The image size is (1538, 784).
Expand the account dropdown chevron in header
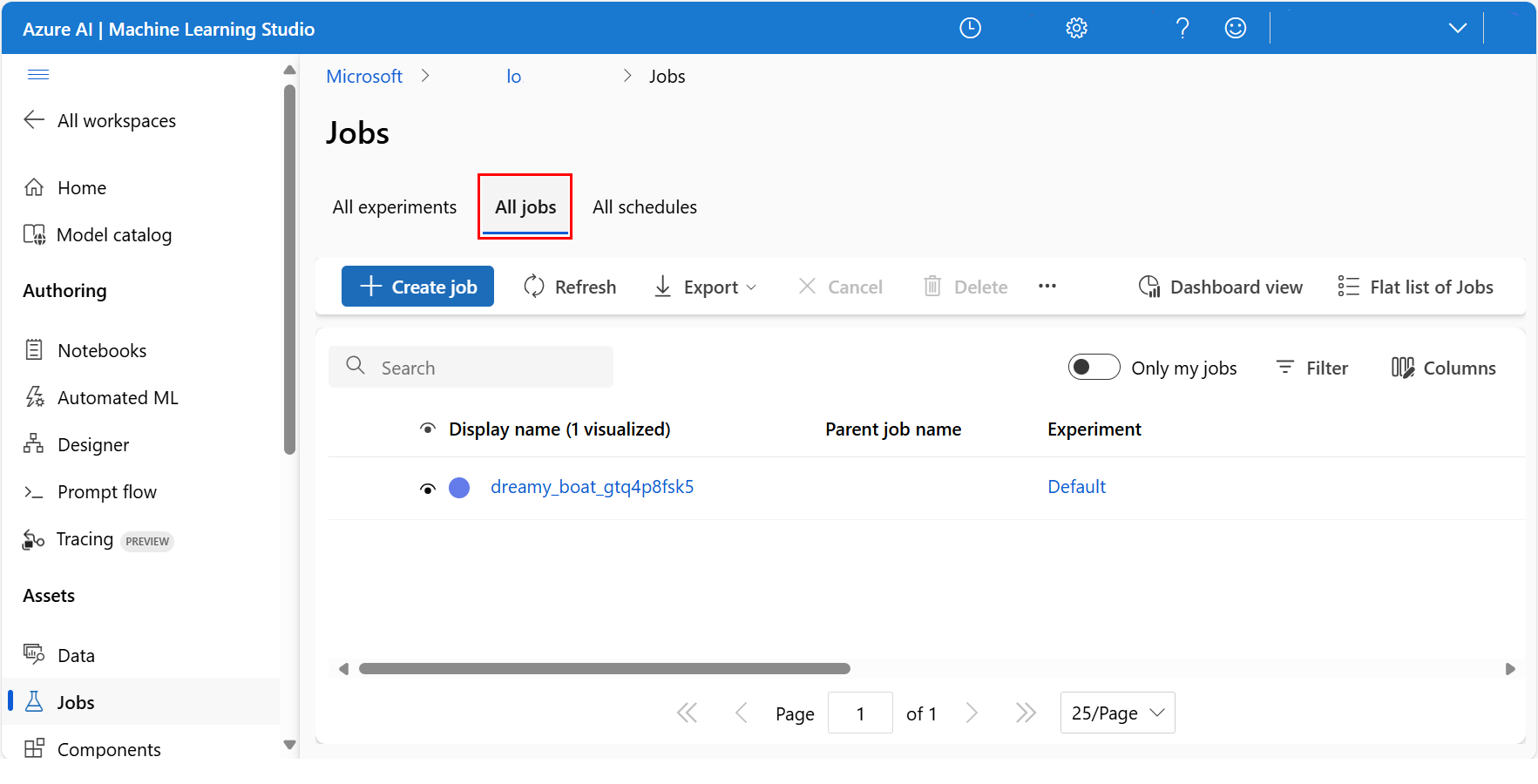coord(1457,29)
